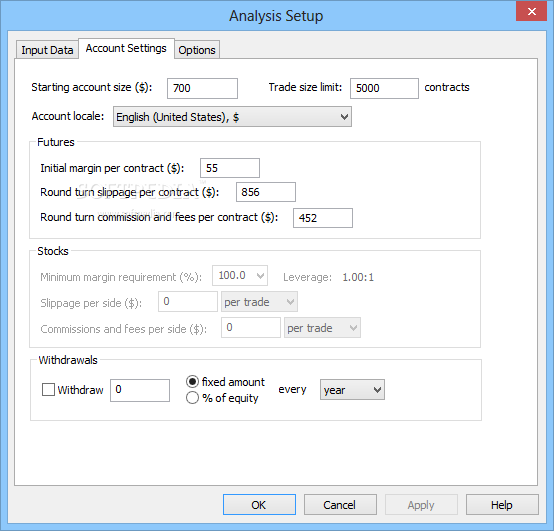
Task: Select the % of equity radio button
Action: pyautogui.click(x=192, y=398)
